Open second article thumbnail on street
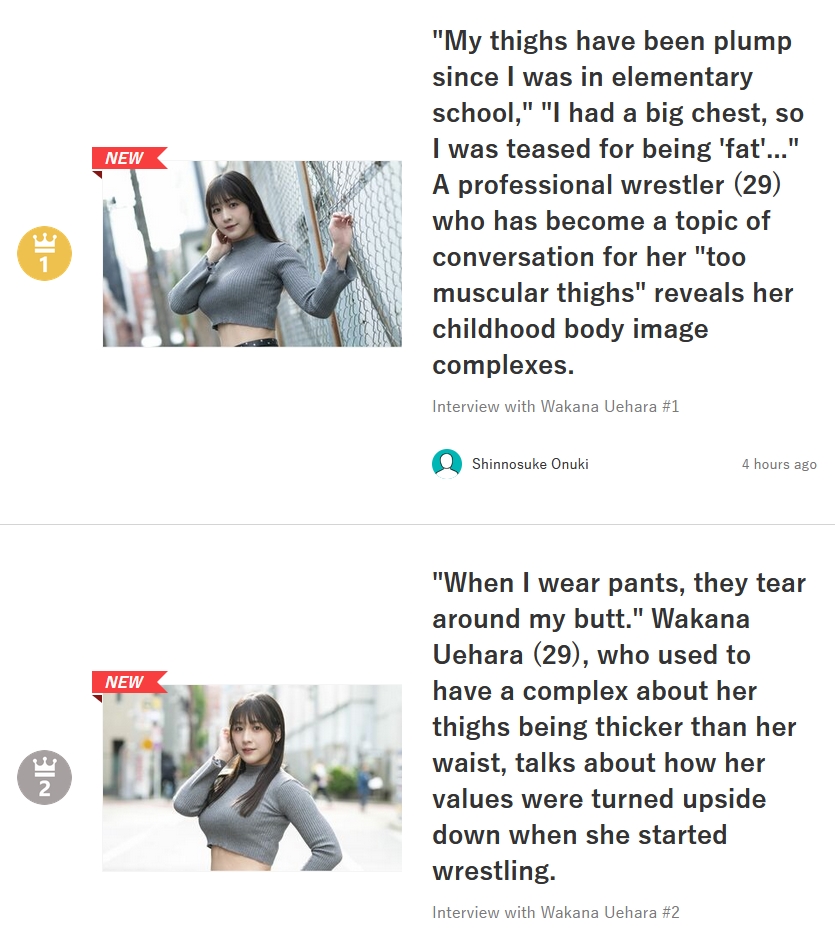 [252, 777]
